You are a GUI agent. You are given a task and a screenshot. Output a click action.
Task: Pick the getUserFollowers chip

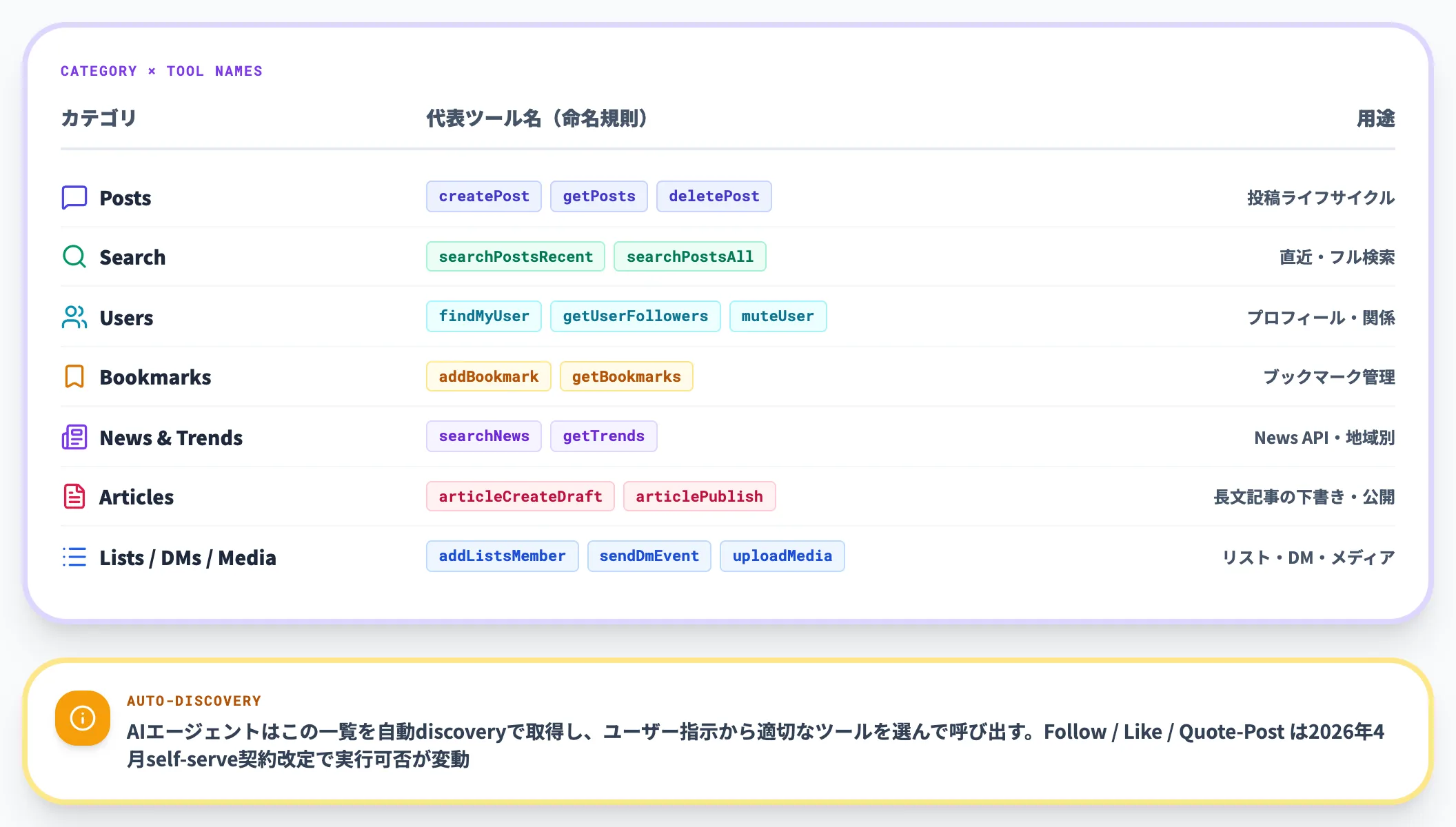636,316
